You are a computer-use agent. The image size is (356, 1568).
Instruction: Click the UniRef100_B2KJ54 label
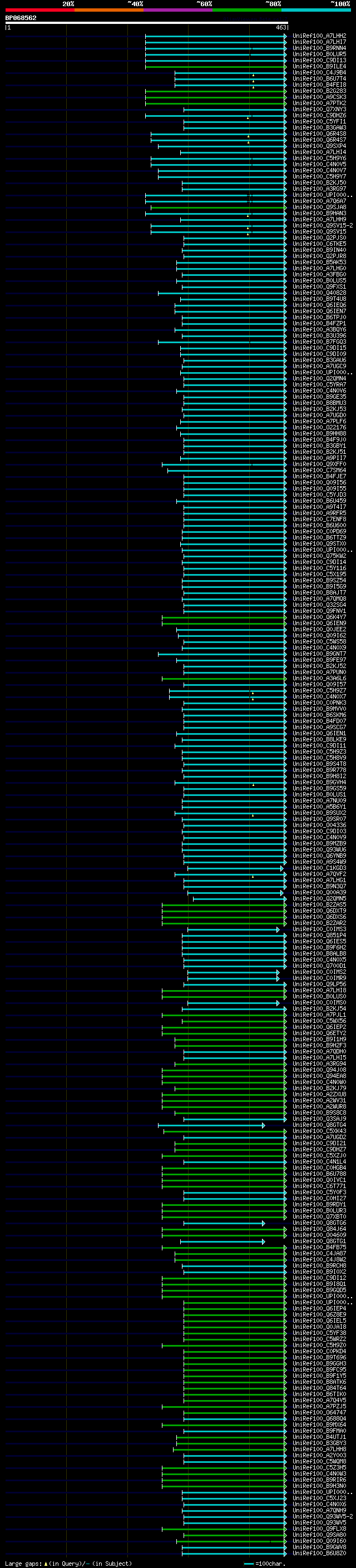pyautogui.click(x=319, y=1008)
